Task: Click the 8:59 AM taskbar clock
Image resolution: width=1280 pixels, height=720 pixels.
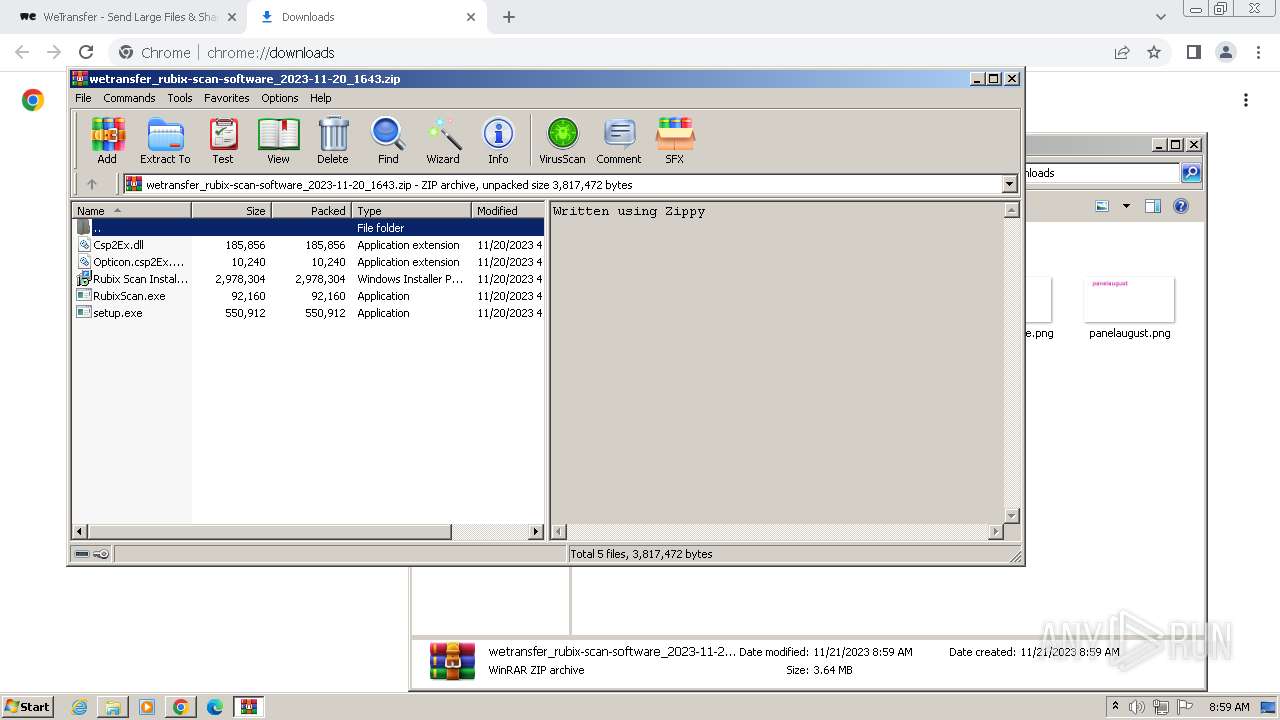Action: click(1229, 707)
